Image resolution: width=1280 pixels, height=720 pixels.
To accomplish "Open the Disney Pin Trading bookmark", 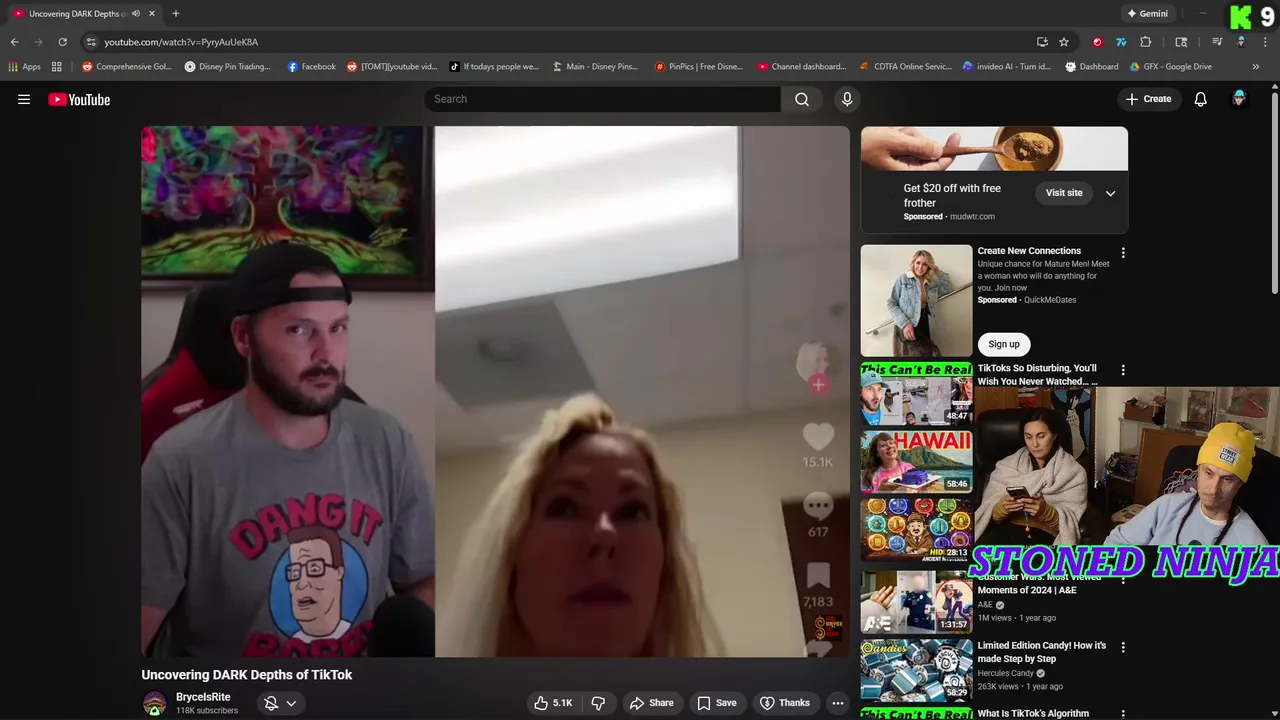I will [x=228, y=67].
